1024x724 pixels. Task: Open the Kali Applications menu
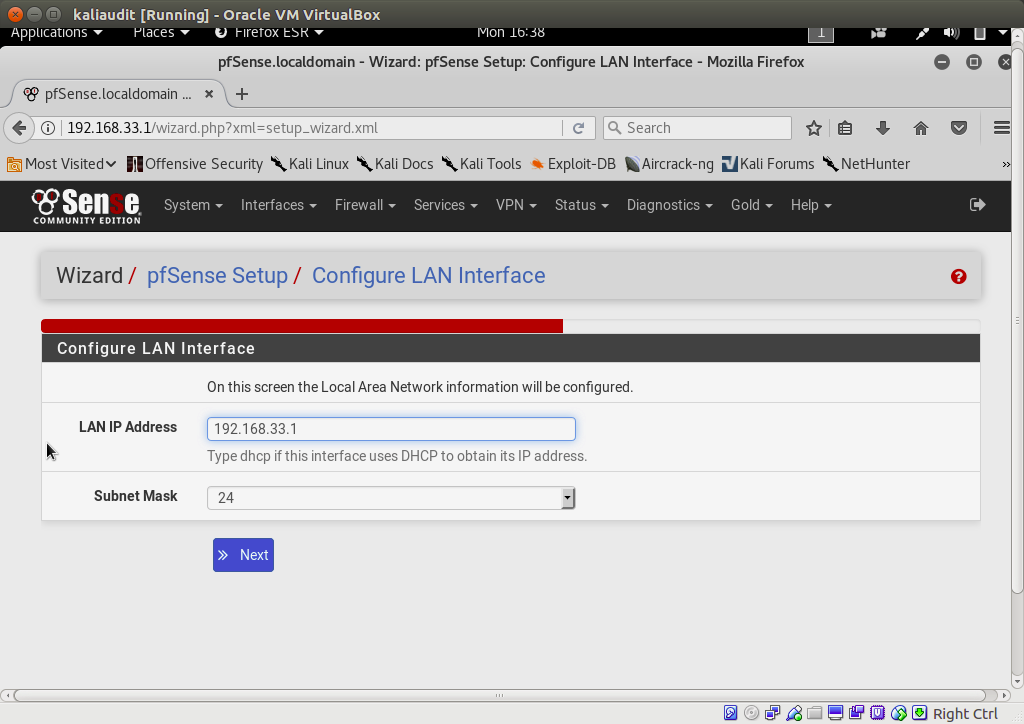pos(56,33)
